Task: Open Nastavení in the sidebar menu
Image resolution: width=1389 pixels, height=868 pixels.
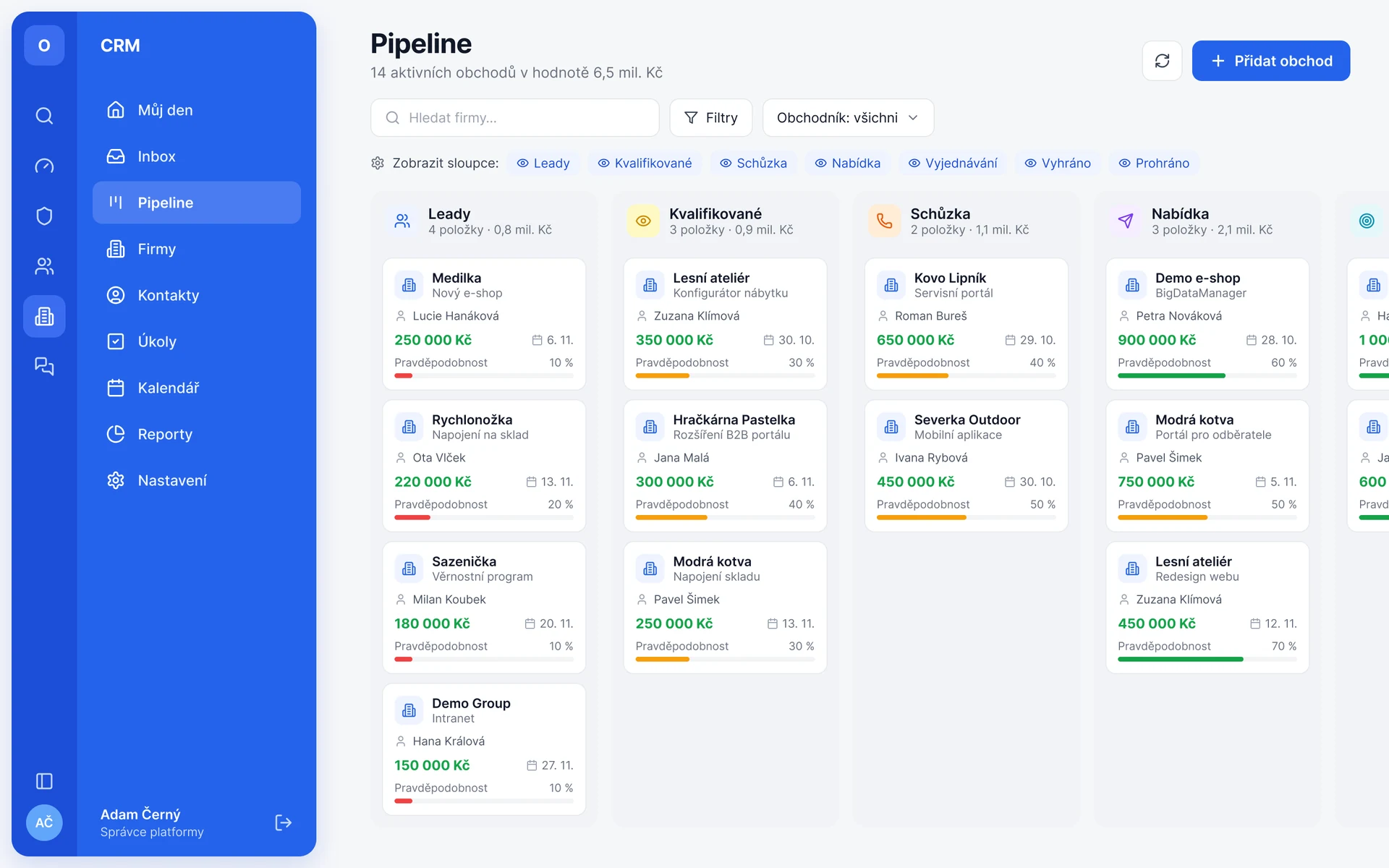Action: coord(197,480)
